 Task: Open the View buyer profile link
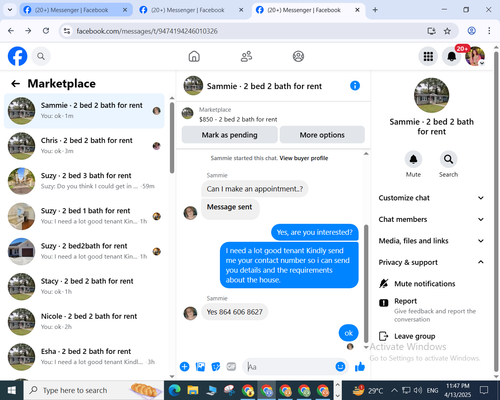pyautogui.click(x=304, y=158)
